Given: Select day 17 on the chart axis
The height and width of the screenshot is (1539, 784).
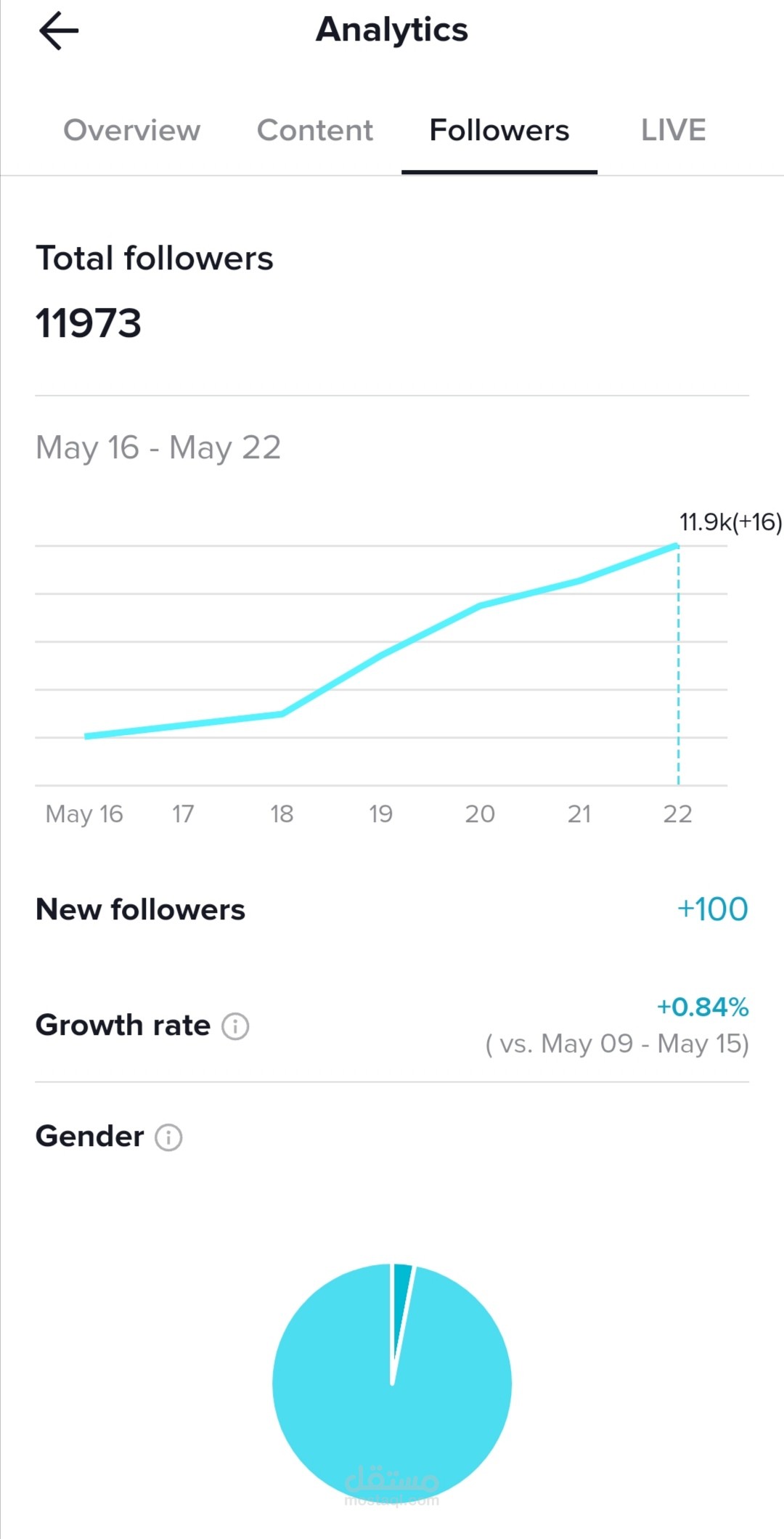Looking at the screenshot, I should click(183, 814).
